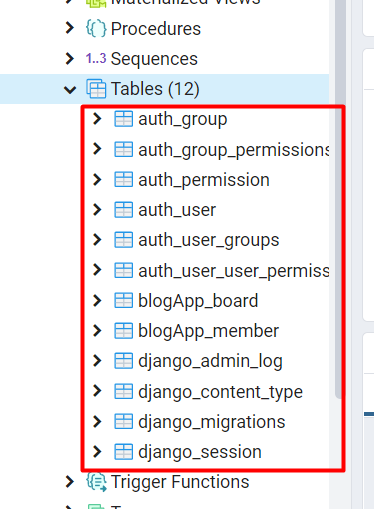The image size is (374, 509).
Task: Select the auth_user_groups table name
Action: [x=209, y=241]
